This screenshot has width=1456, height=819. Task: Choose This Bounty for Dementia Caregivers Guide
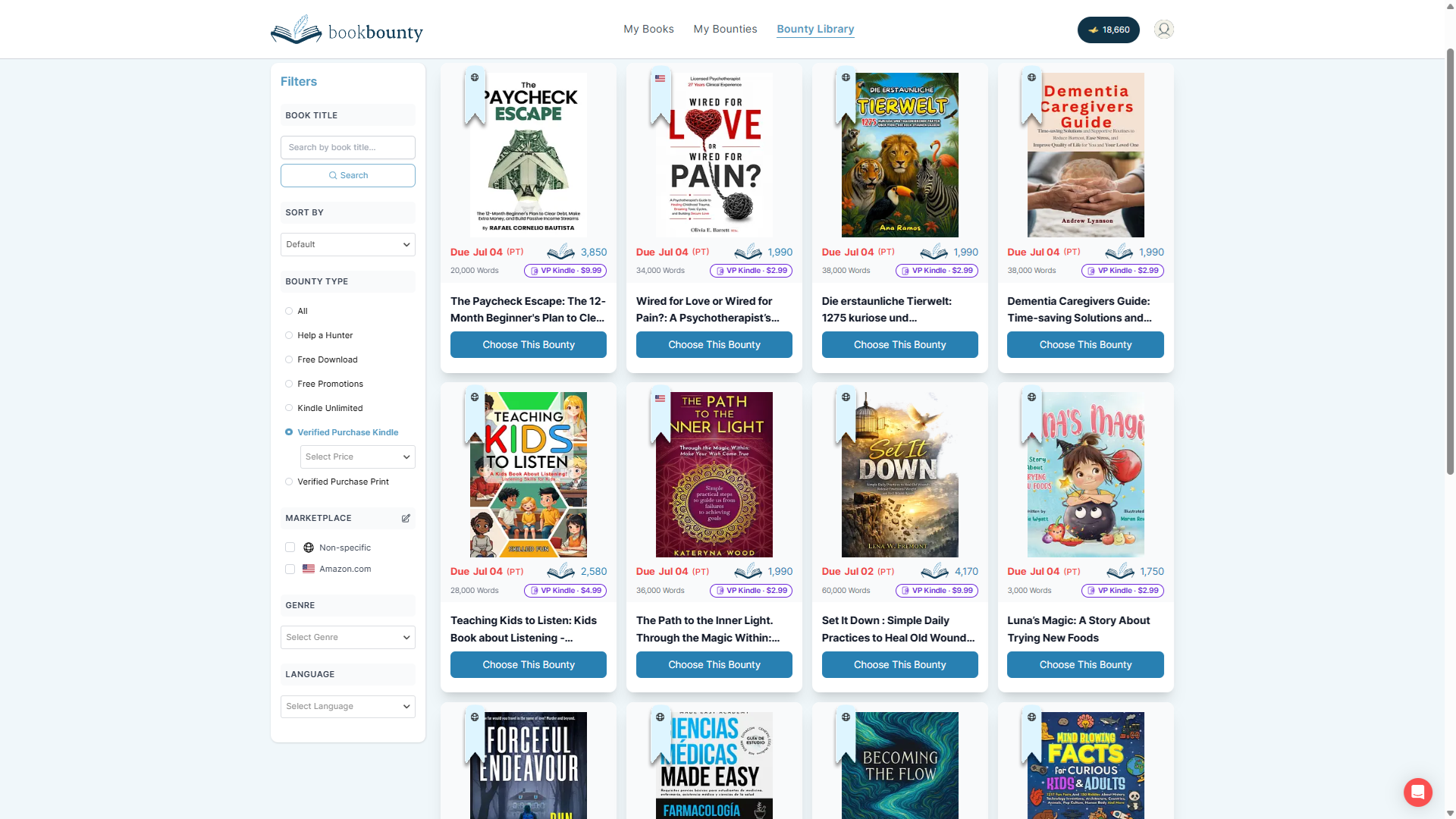pos(1085,344)
